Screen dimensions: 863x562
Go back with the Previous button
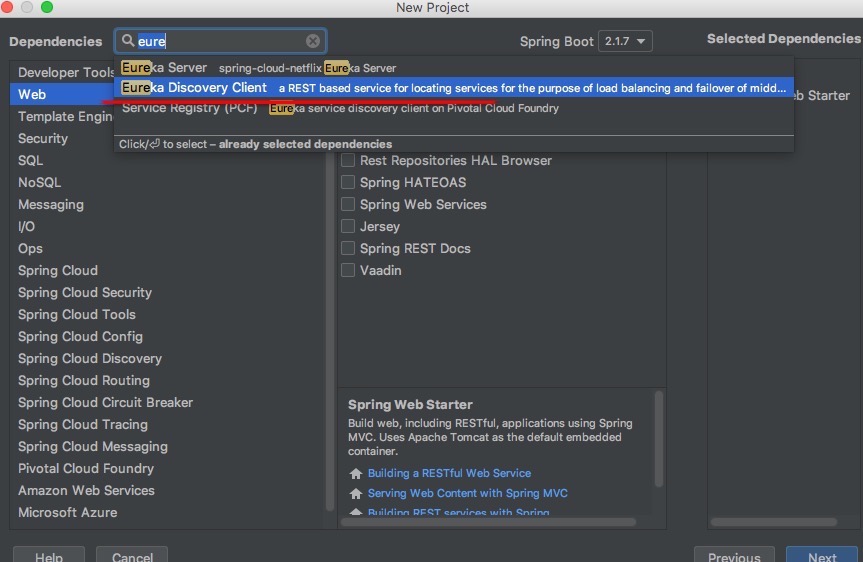click(x=734, y=556)
